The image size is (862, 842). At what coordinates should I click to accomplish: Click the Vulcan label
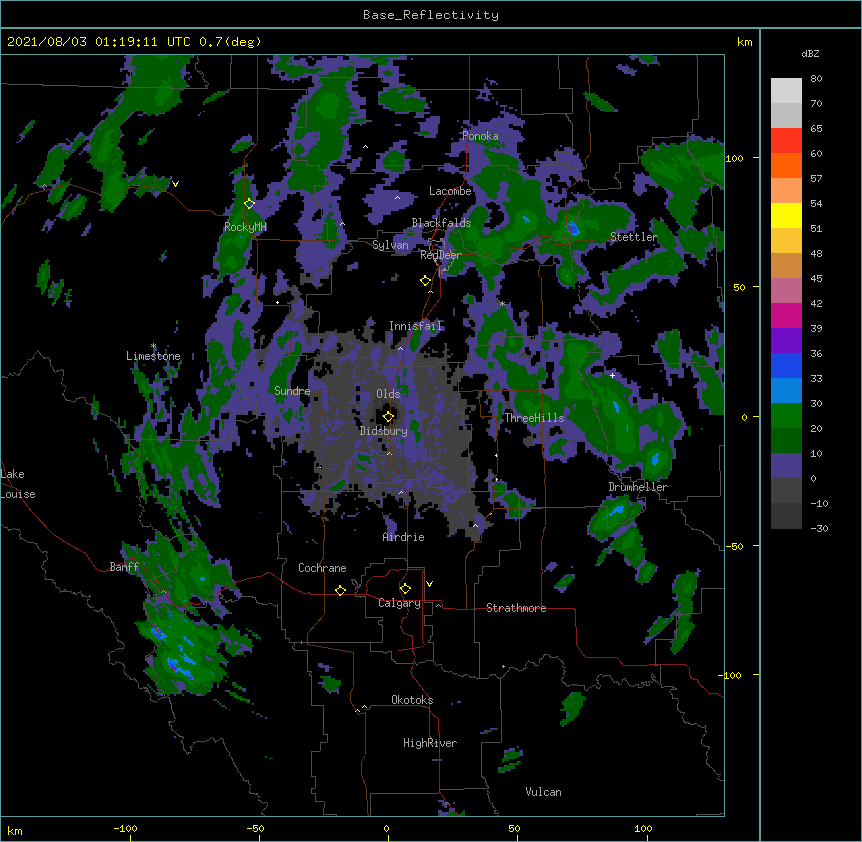(543, 792)
